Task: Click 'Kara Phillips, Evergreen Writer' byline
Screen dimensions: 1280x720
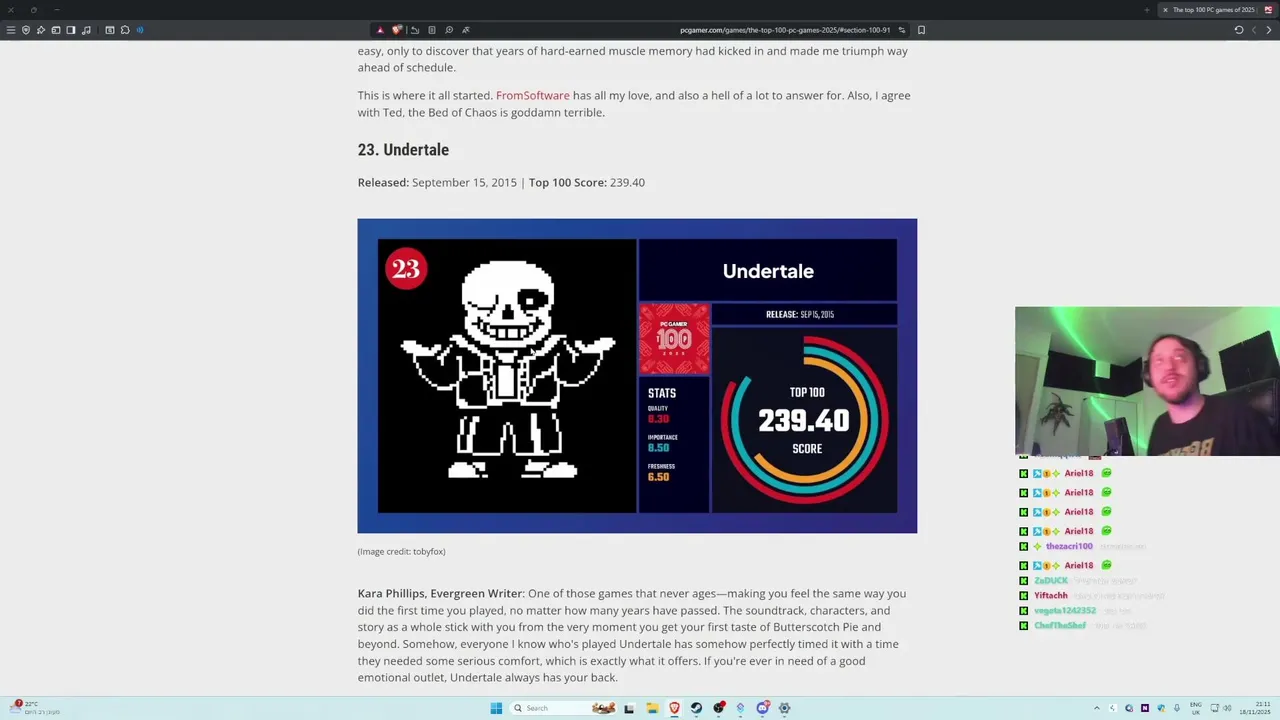Action: (440, 593)
